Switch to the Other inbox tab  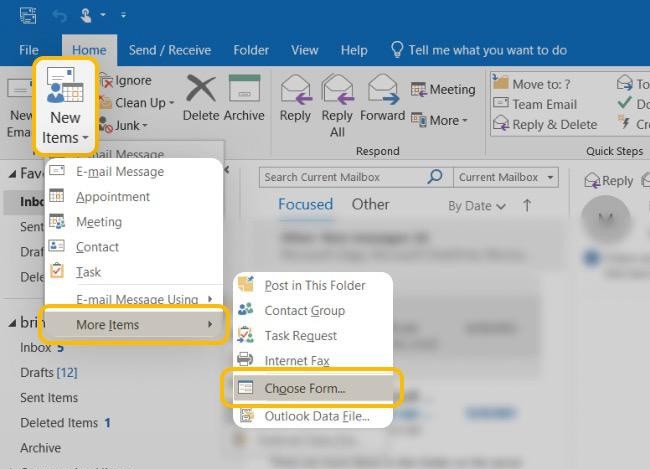coord(370,204)
